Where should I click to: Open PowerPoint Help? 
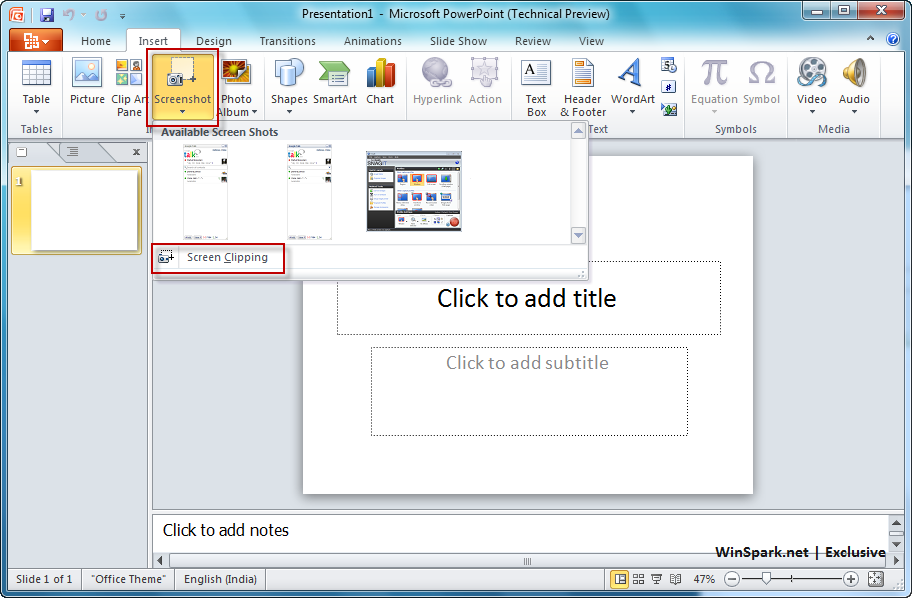click(x=893, y=39)
